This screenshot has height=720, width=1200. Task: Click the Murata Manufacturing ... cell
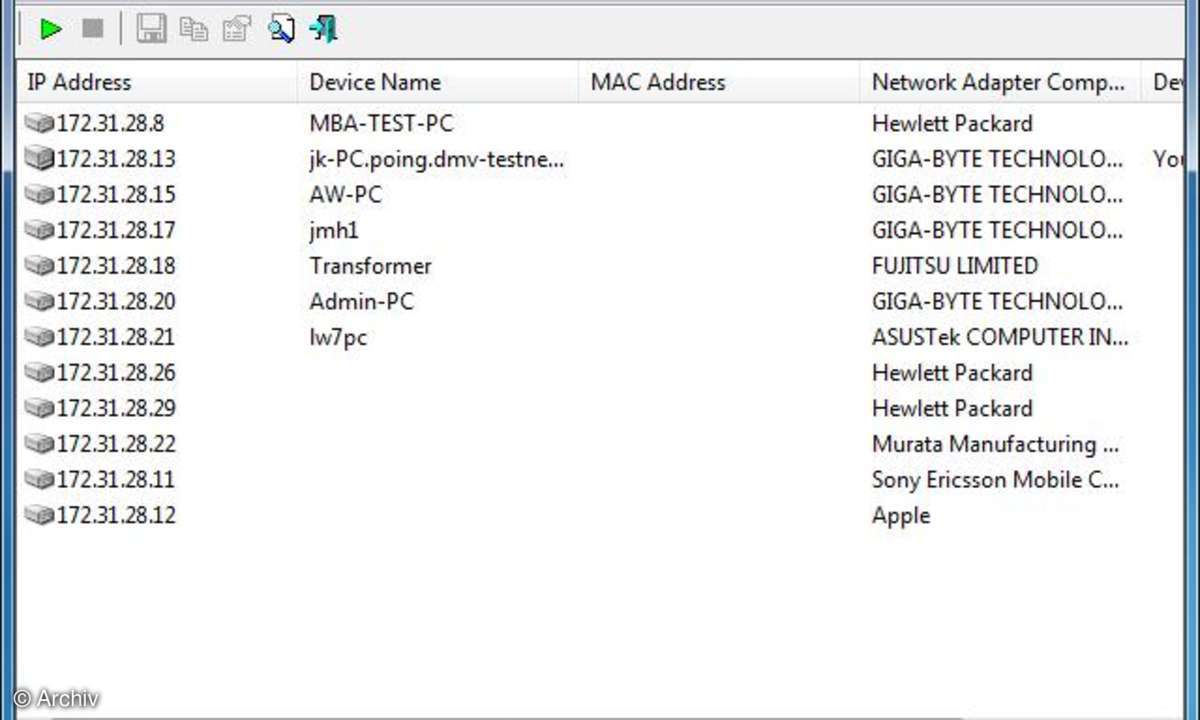[995, 444]
